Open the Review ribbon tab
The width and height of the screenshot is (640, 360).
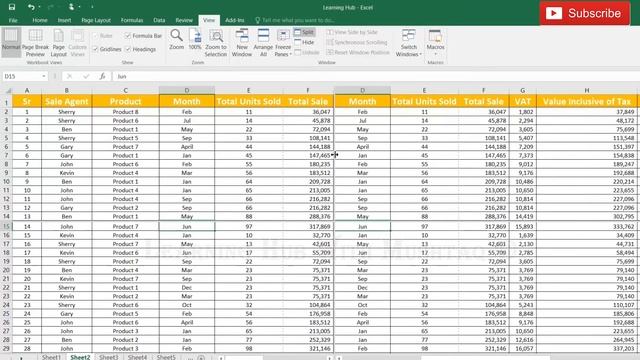coord(184,20)
